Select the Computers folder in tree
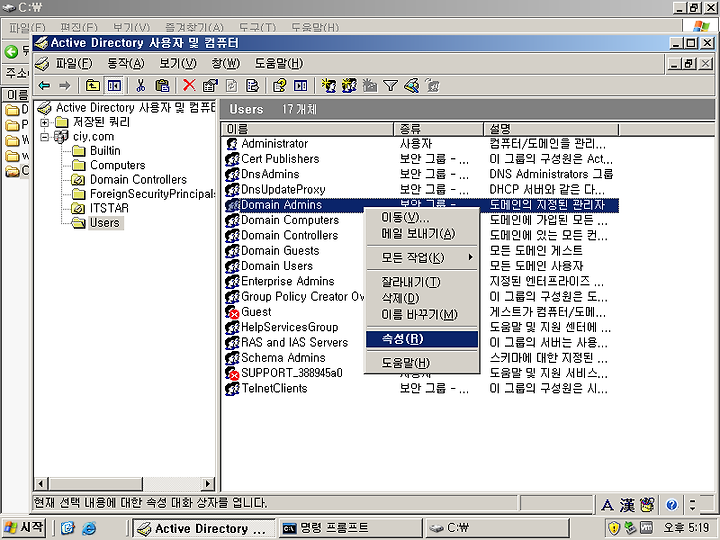720x540 pixels. [118, 165]
